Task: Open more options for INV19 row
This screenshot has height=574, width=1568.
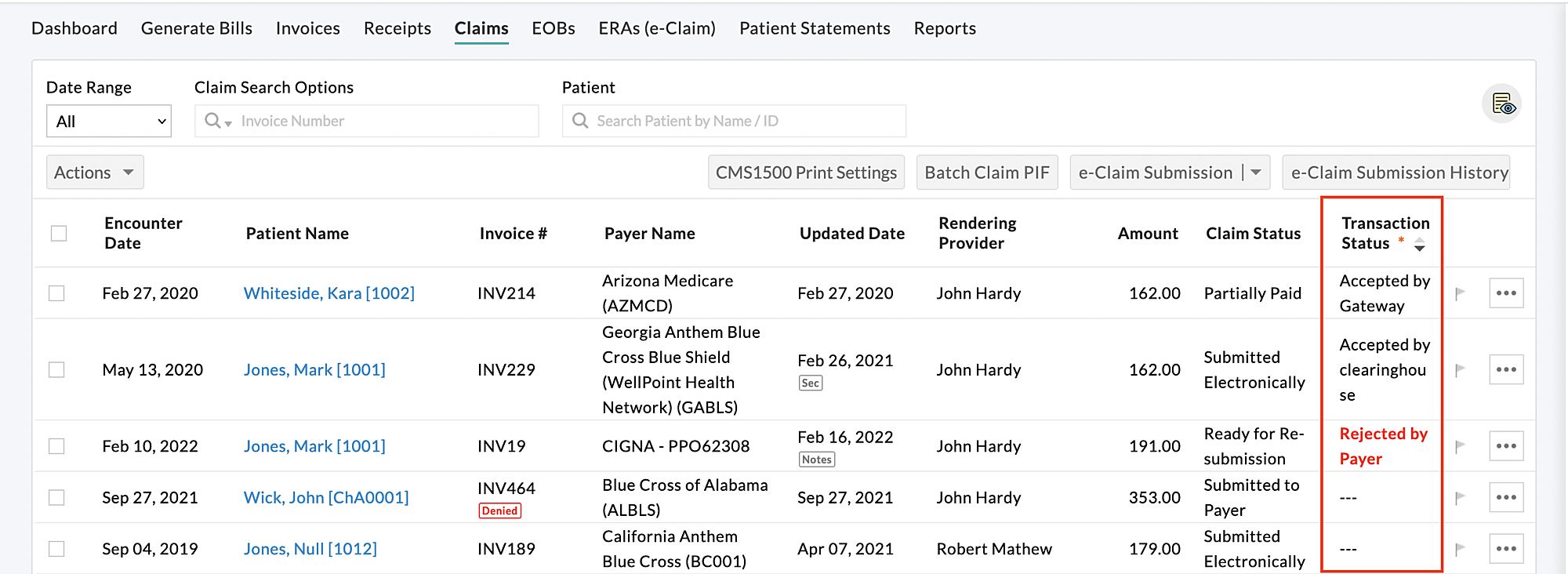Action: tap(1505, 446)
